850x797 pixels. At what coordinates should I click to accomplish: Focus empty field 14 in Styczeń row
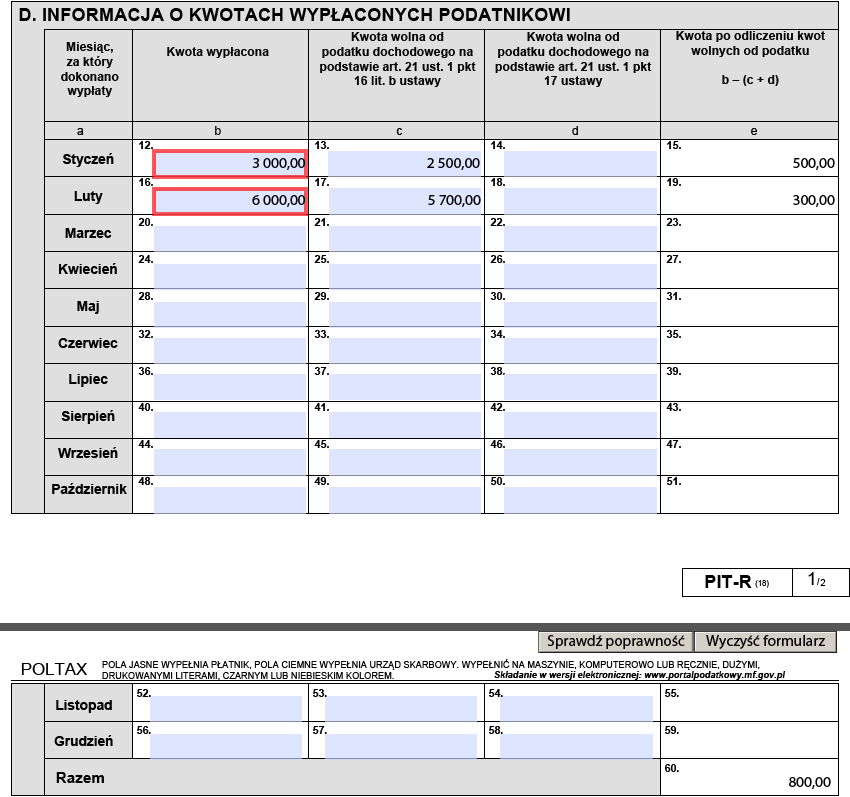coord(581,164)
